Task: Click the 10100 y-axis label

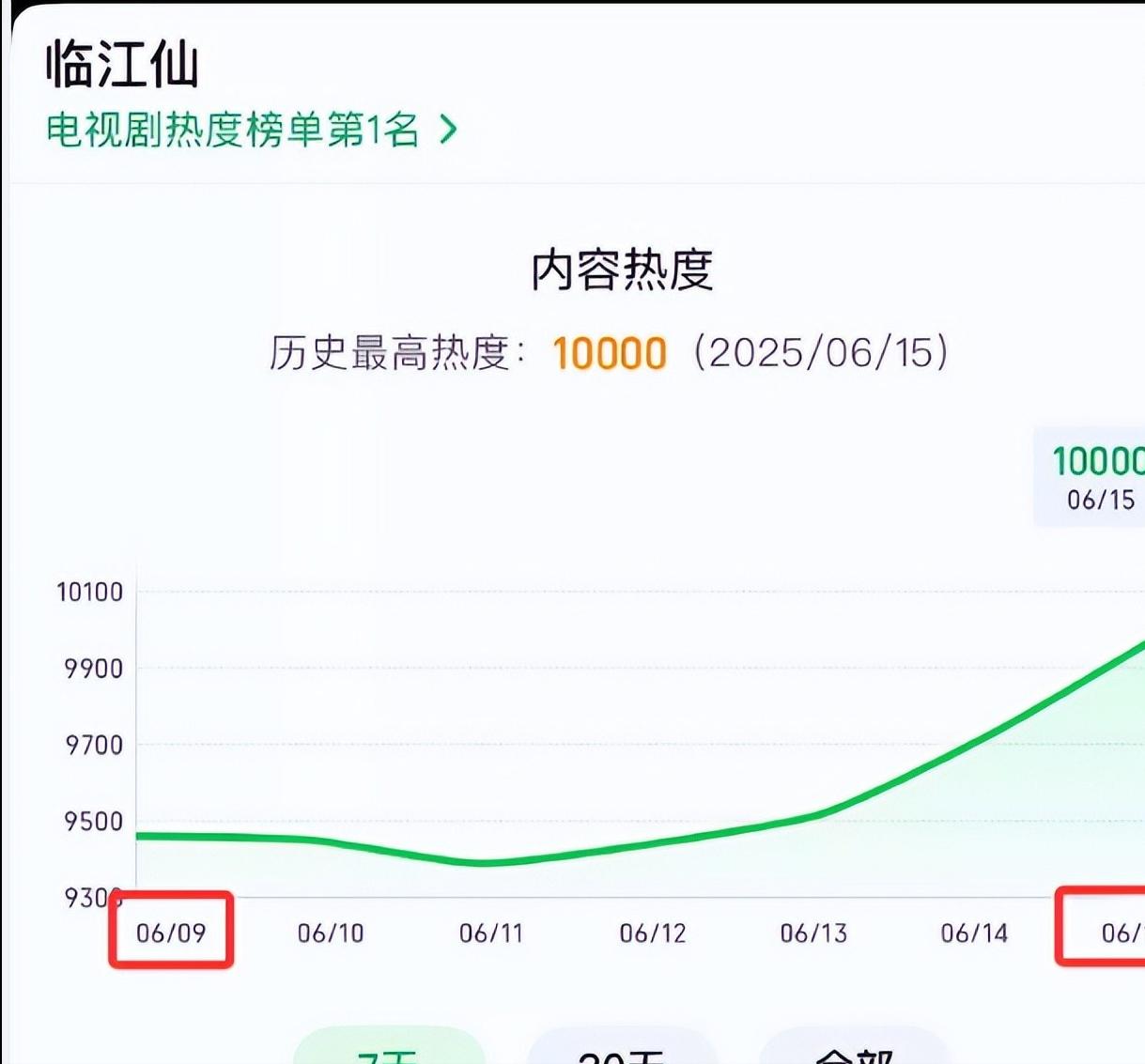Action: coord(90,592)
